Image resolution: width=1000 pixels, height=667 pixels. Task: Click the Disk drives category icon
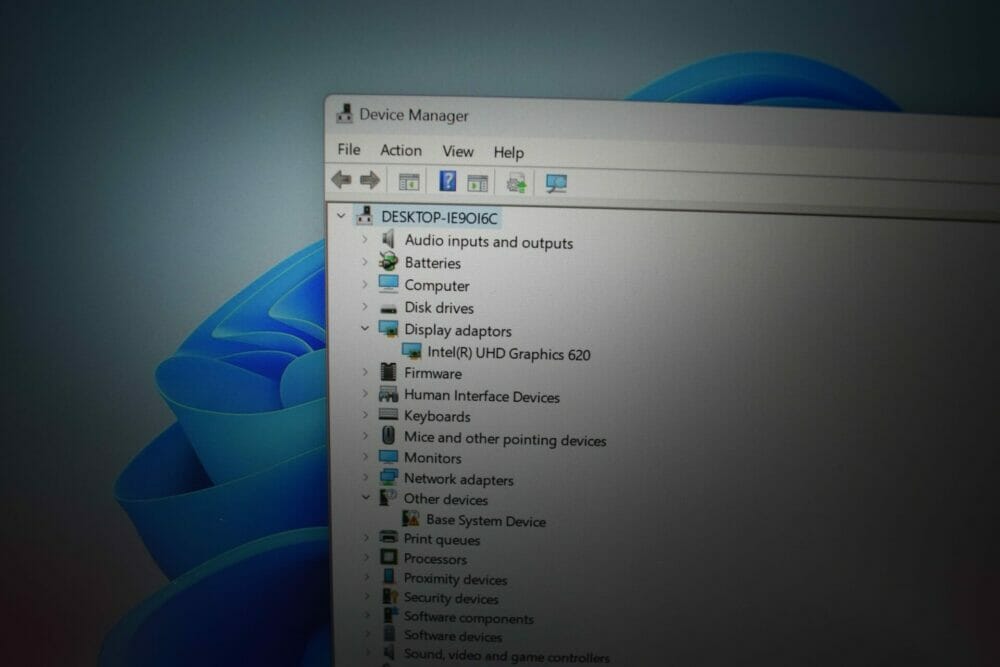(388, 309)
